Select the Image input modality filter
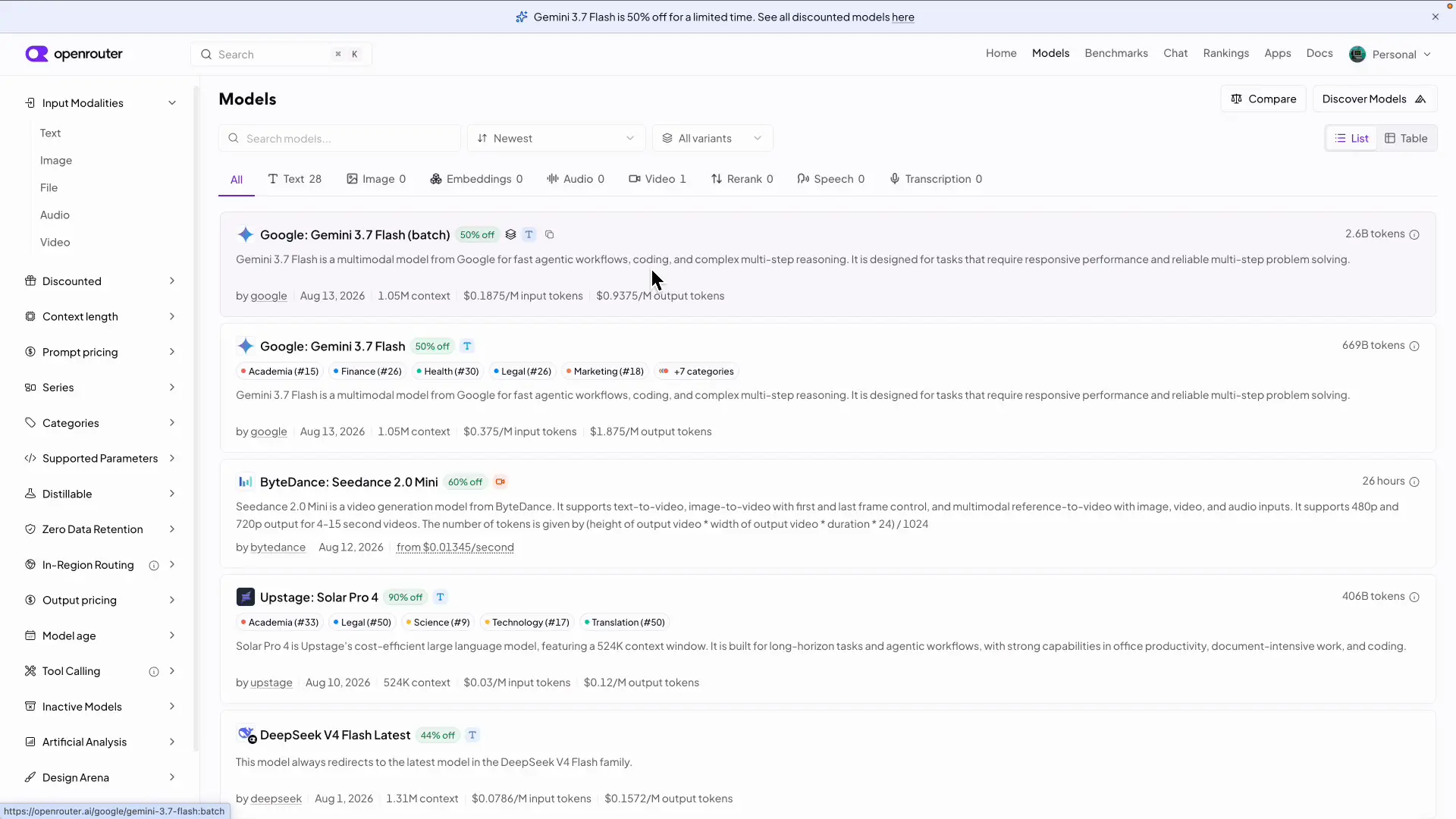 tap(56, 160)
